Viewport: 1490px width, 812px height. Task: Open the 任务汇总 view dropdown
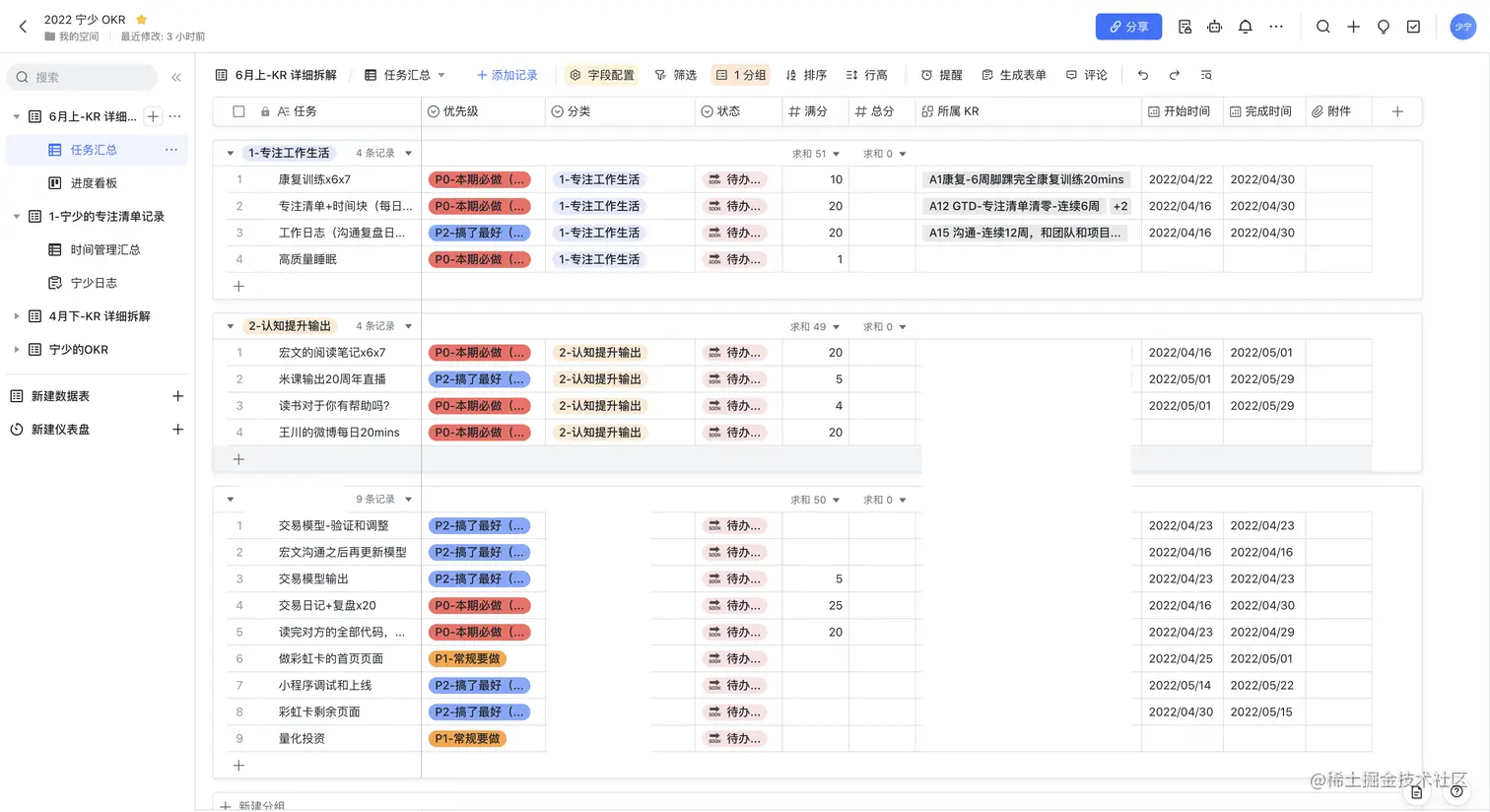pyautogui.click(x=440, y=74)
